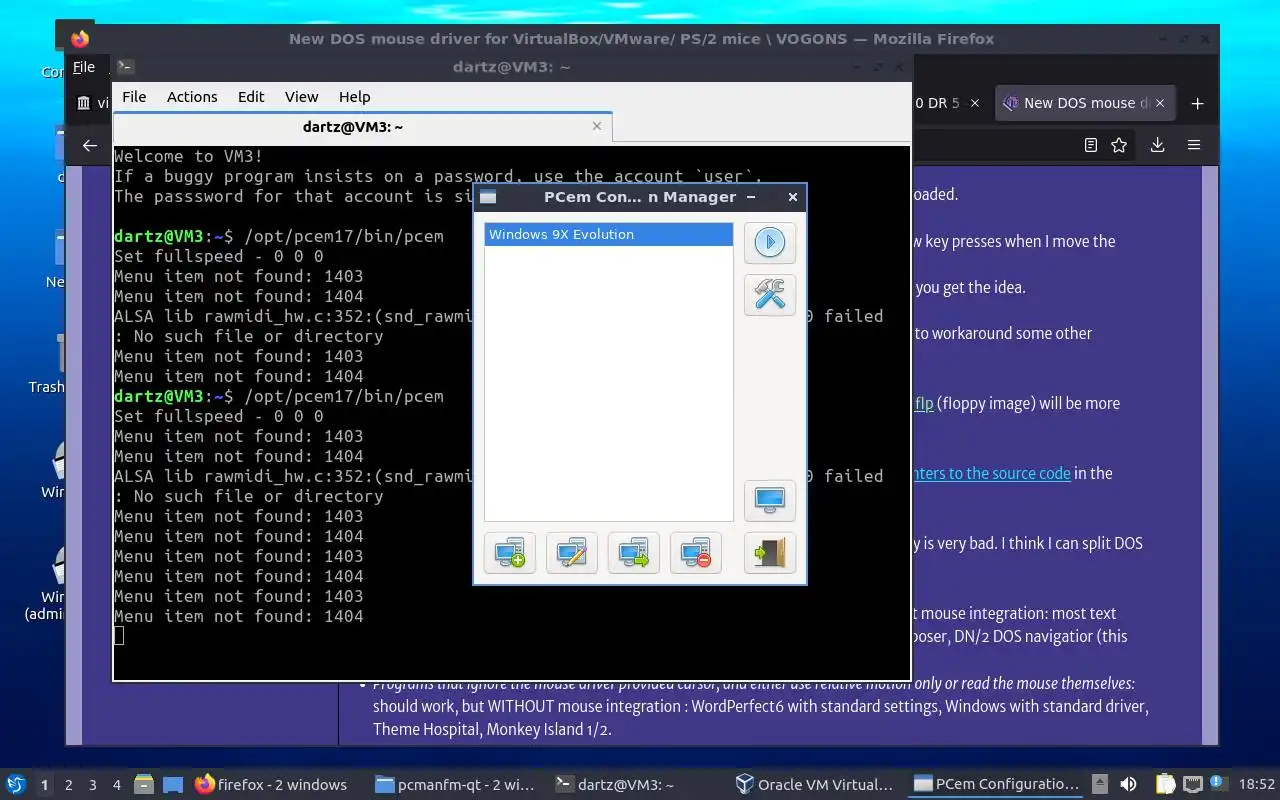The image size is (1280, 800).
Task: Open the removable media tray icon
Action: [1100, 785]
